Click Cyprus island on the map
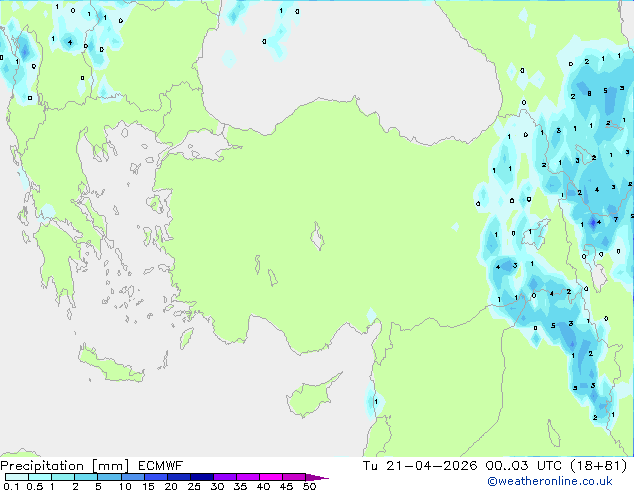This screenshot has width=634, height=490. (311, 397)
